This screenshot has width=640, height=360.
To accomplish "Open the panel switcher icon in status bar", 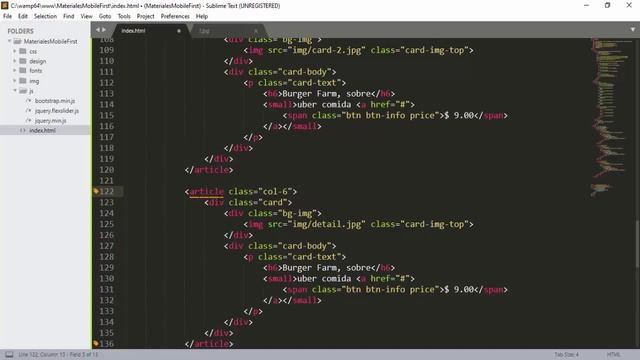I will coord(9,354).
